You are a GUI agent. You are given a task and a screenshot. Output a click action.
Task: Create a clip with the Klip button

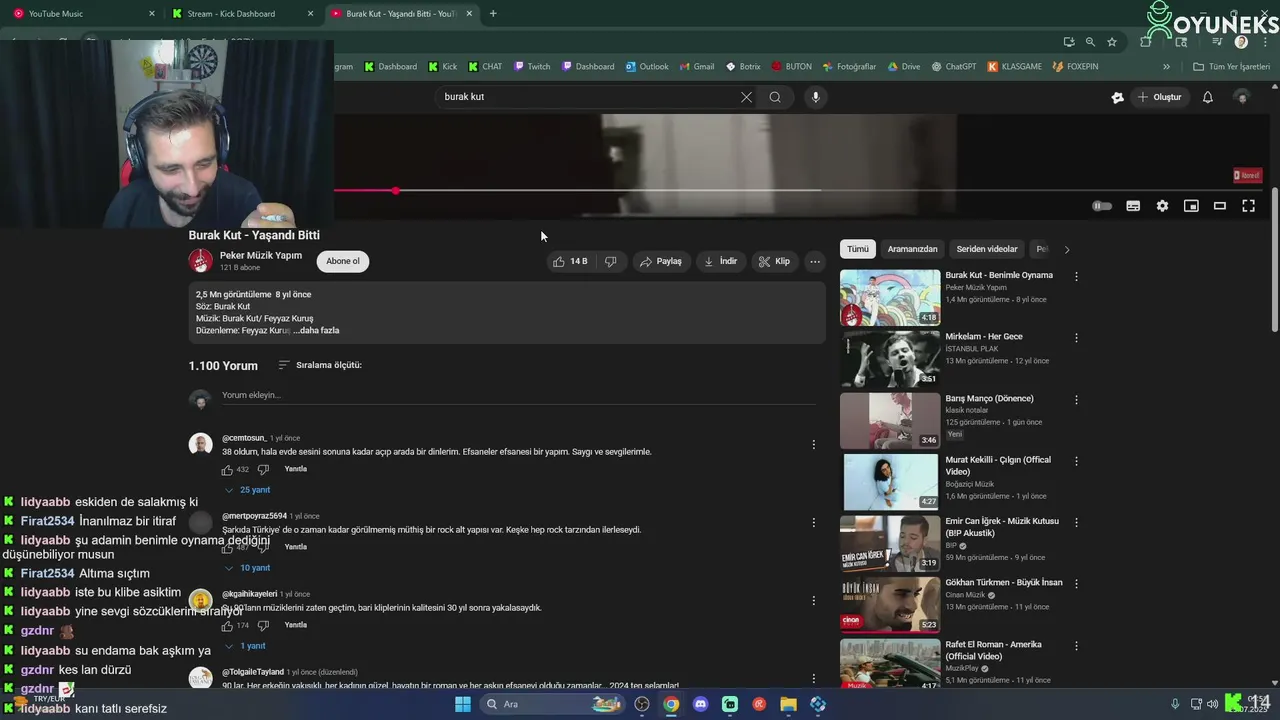pos(774,261)
